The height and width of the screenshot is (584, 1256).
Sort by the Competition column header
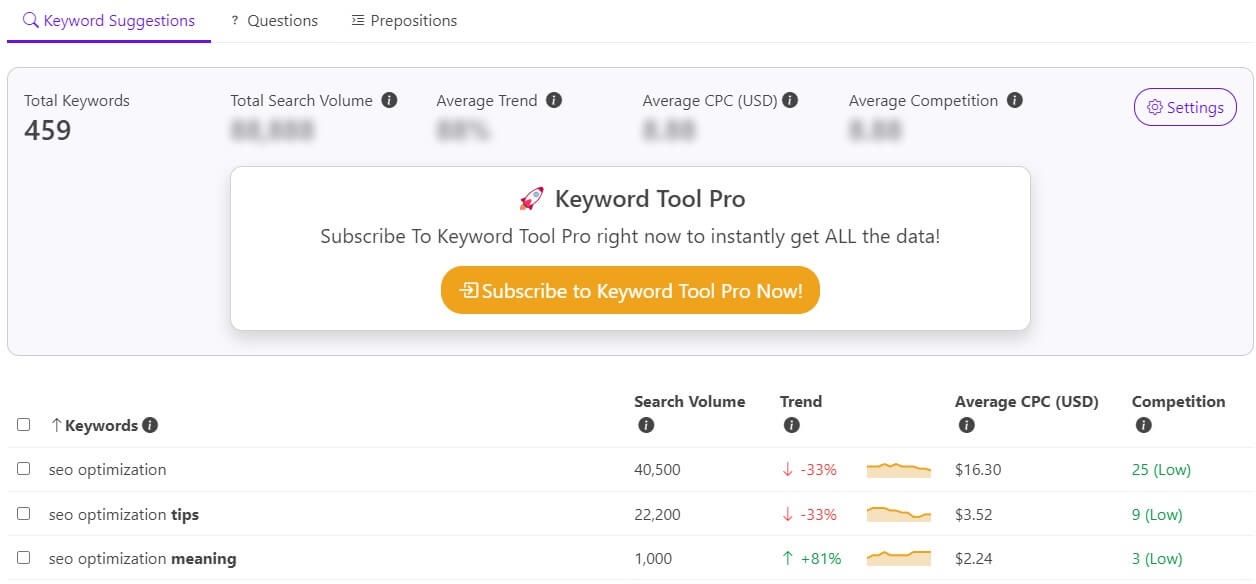click(x=1178, y=401)
